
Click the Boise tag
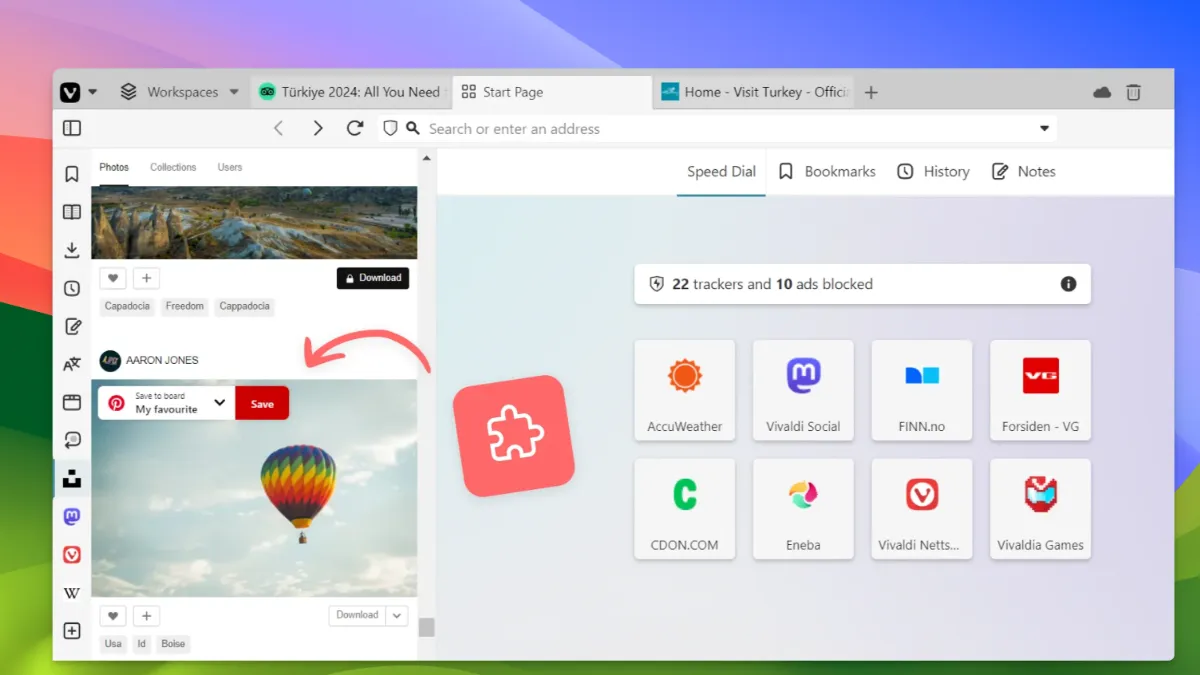173,644
